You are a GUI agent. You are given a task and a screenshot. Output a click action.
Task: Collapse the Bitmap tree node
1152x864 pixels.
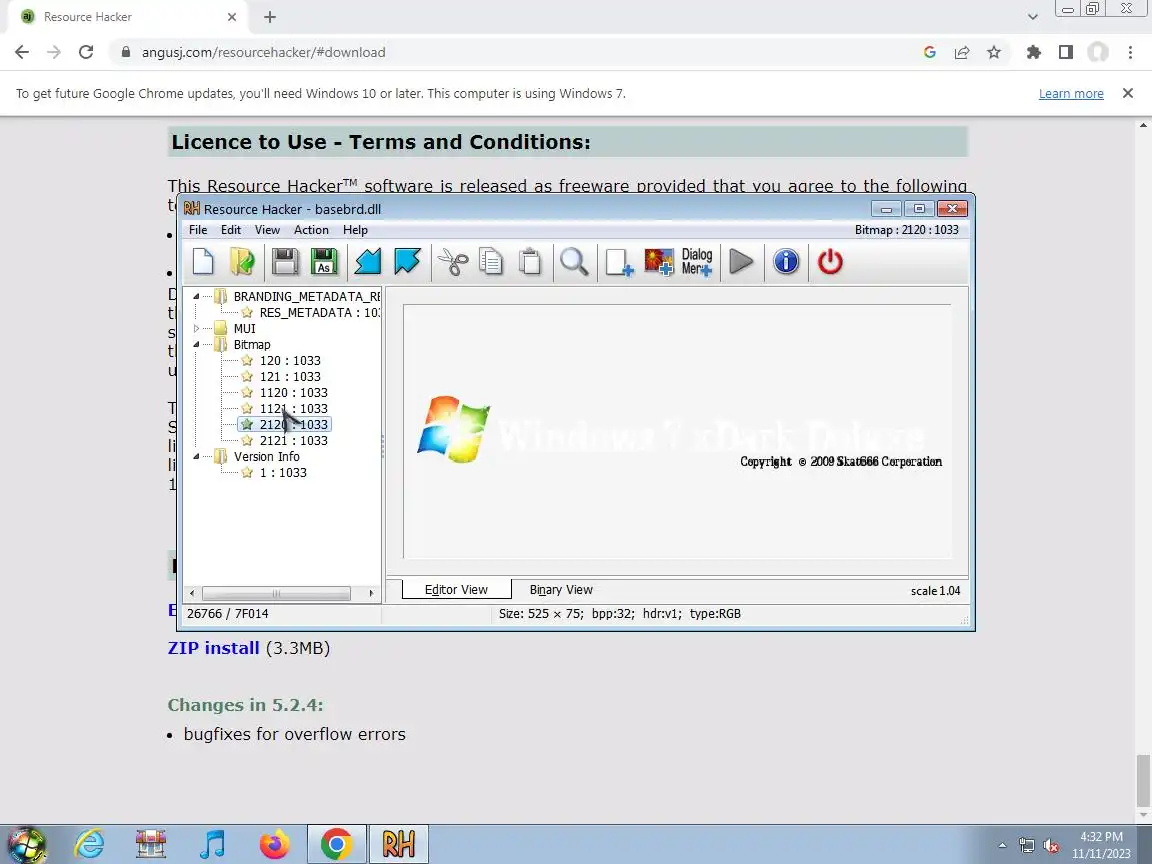(x=196, y=345)
